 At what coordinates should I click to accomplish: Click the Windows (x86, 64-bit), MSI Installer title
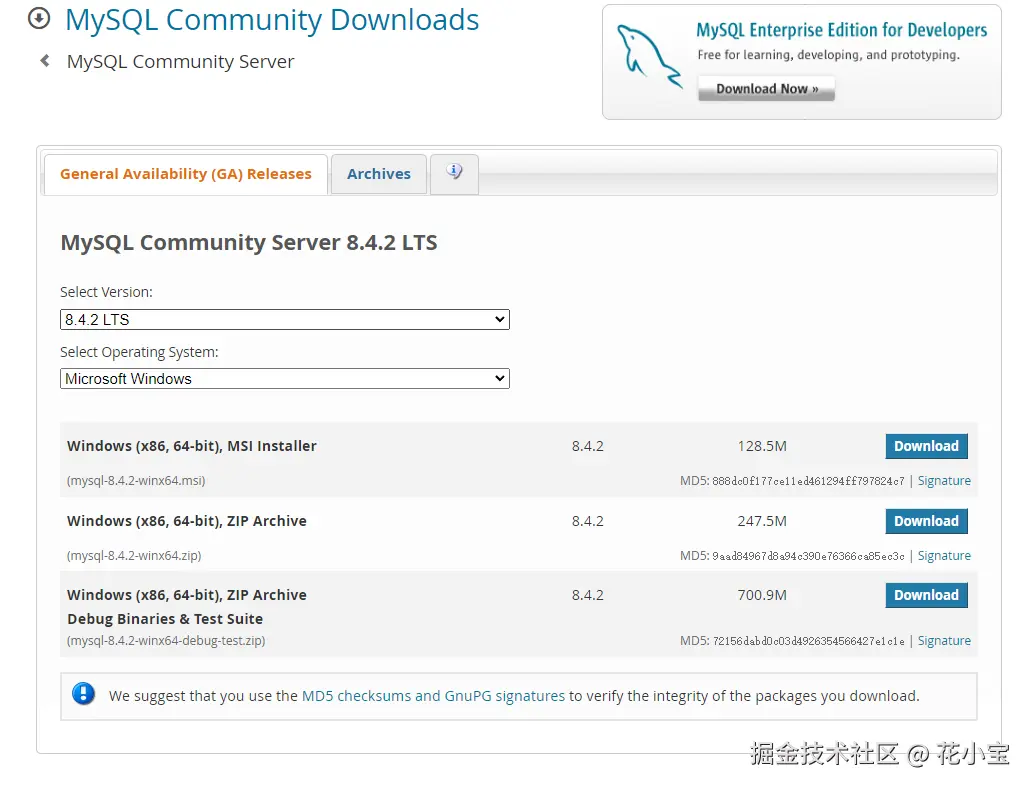[192, 446]
